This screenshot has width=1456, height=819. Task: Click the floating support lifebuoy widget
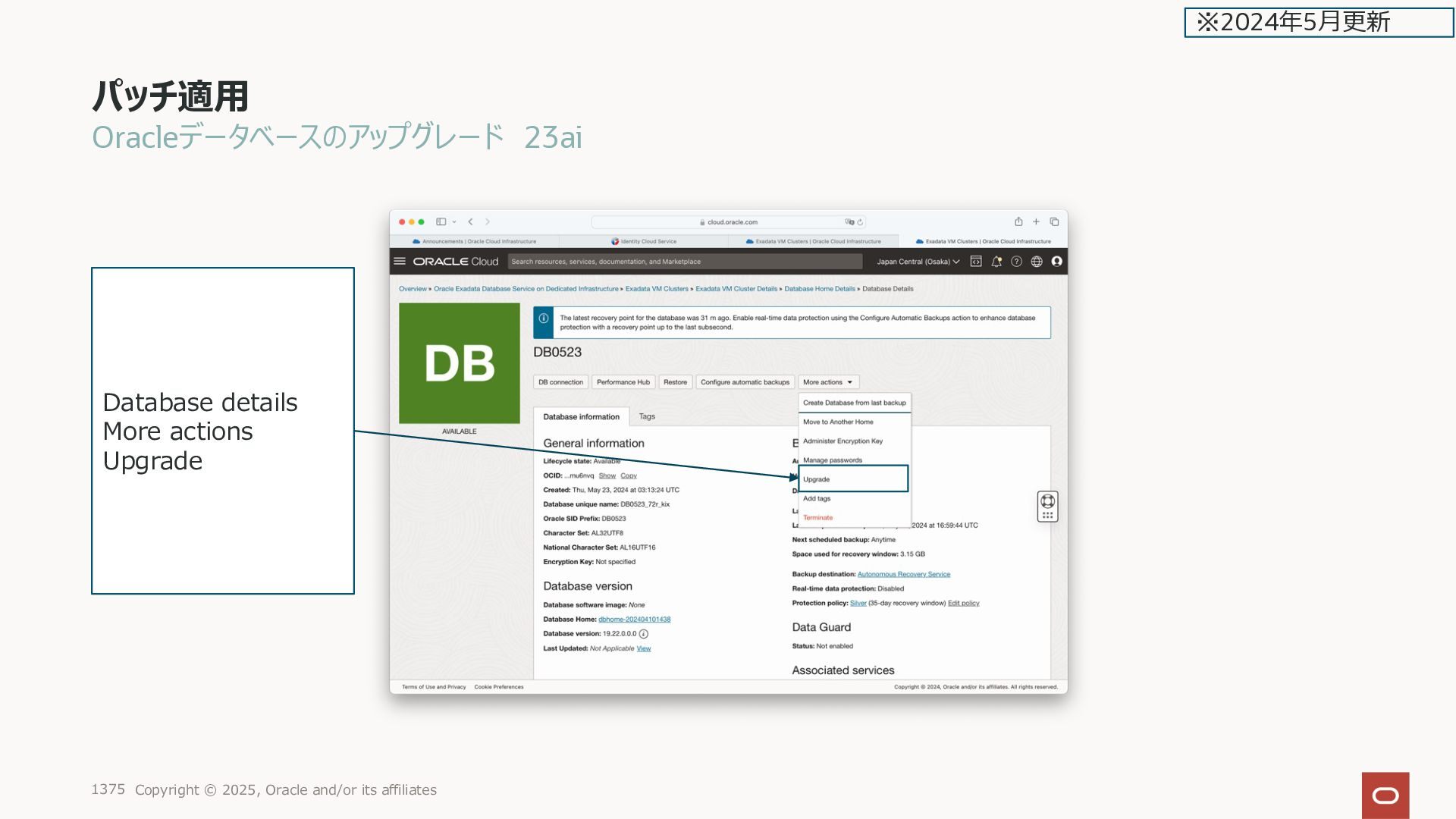(1047, 501)
